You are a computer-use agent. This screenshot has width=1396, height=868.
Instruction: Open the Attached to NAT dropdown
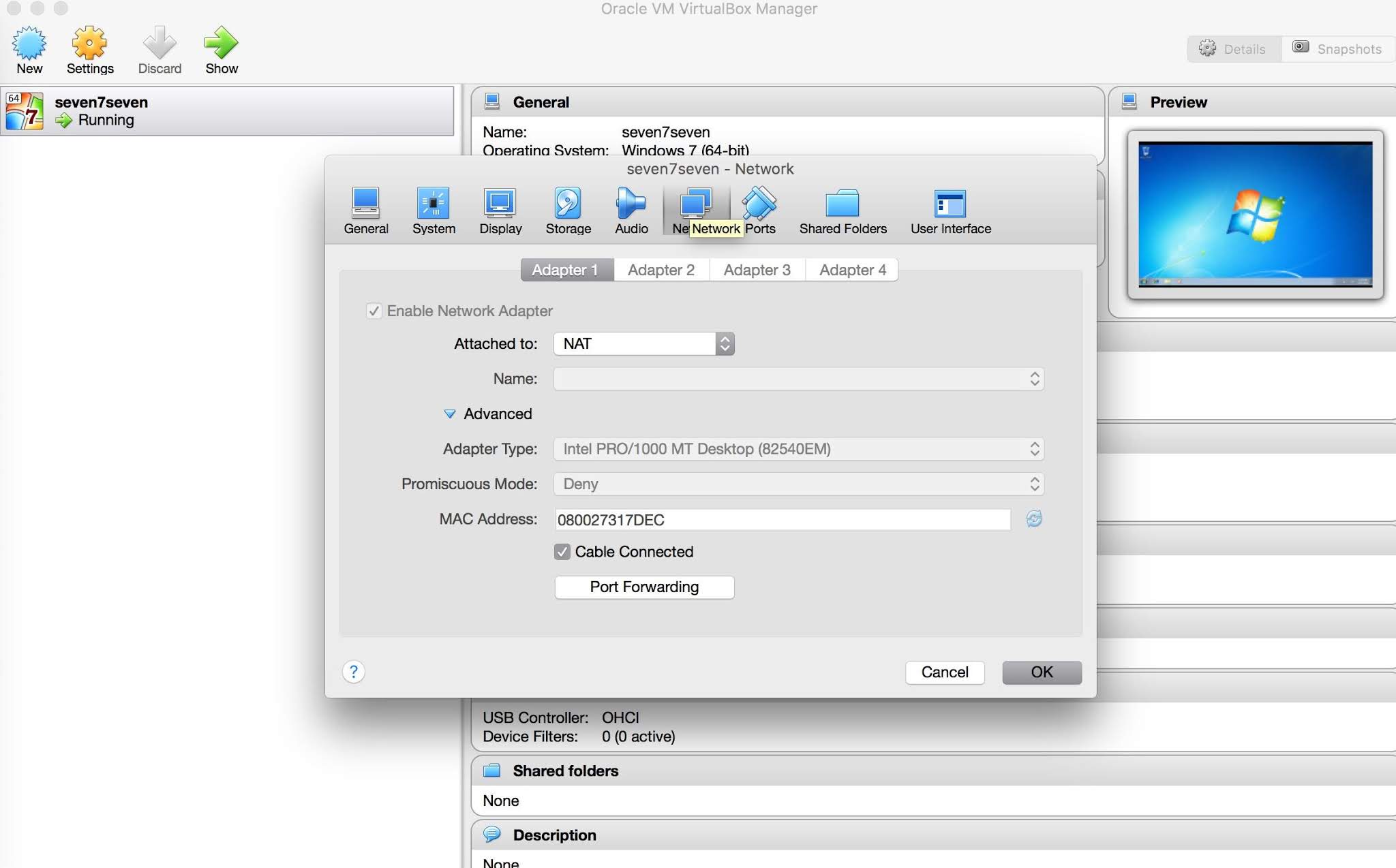click(x=643, y=344)
